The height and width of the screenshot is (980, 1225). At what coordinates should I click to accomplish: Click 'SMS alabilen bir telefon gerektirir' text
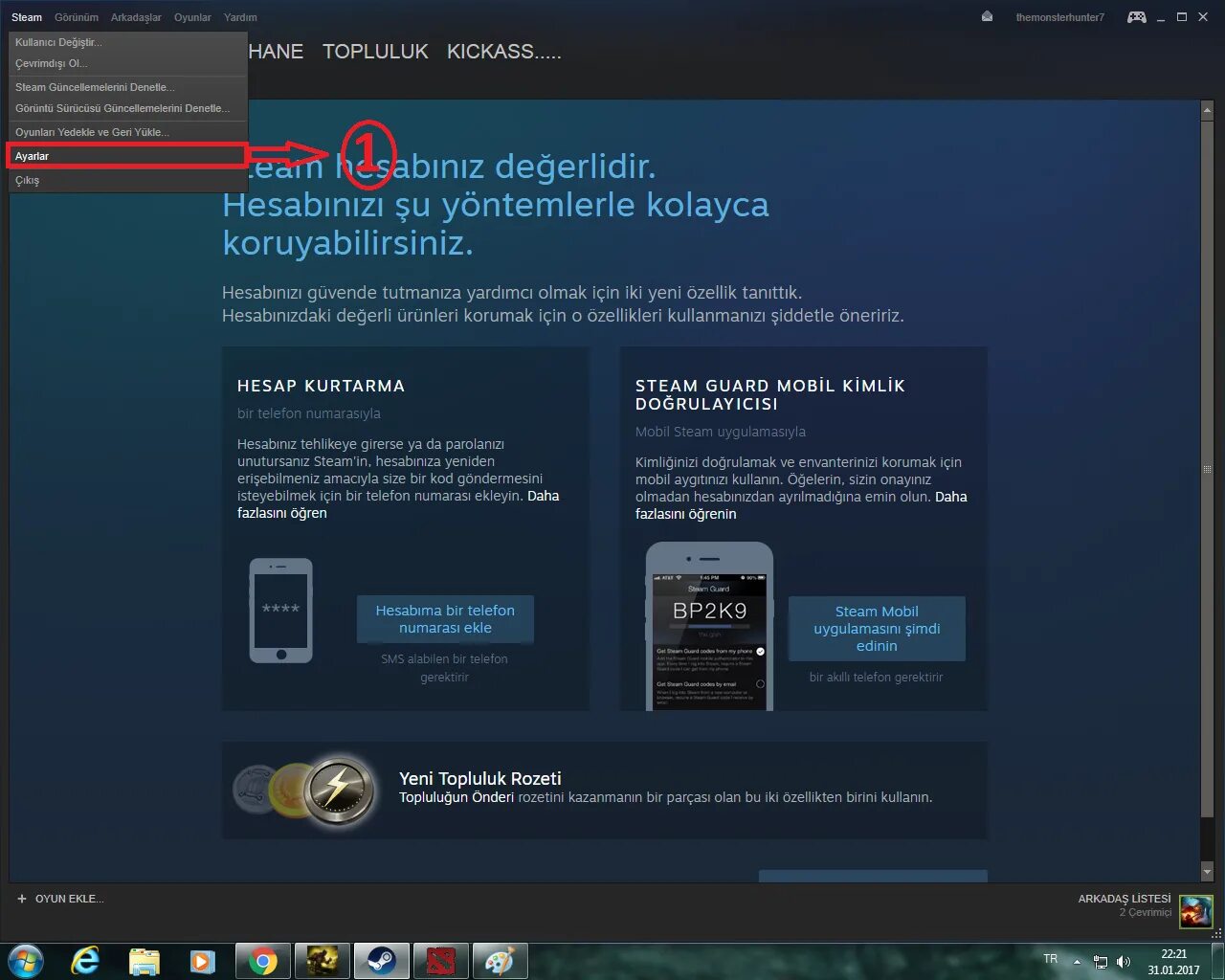(x=444, y=668)
